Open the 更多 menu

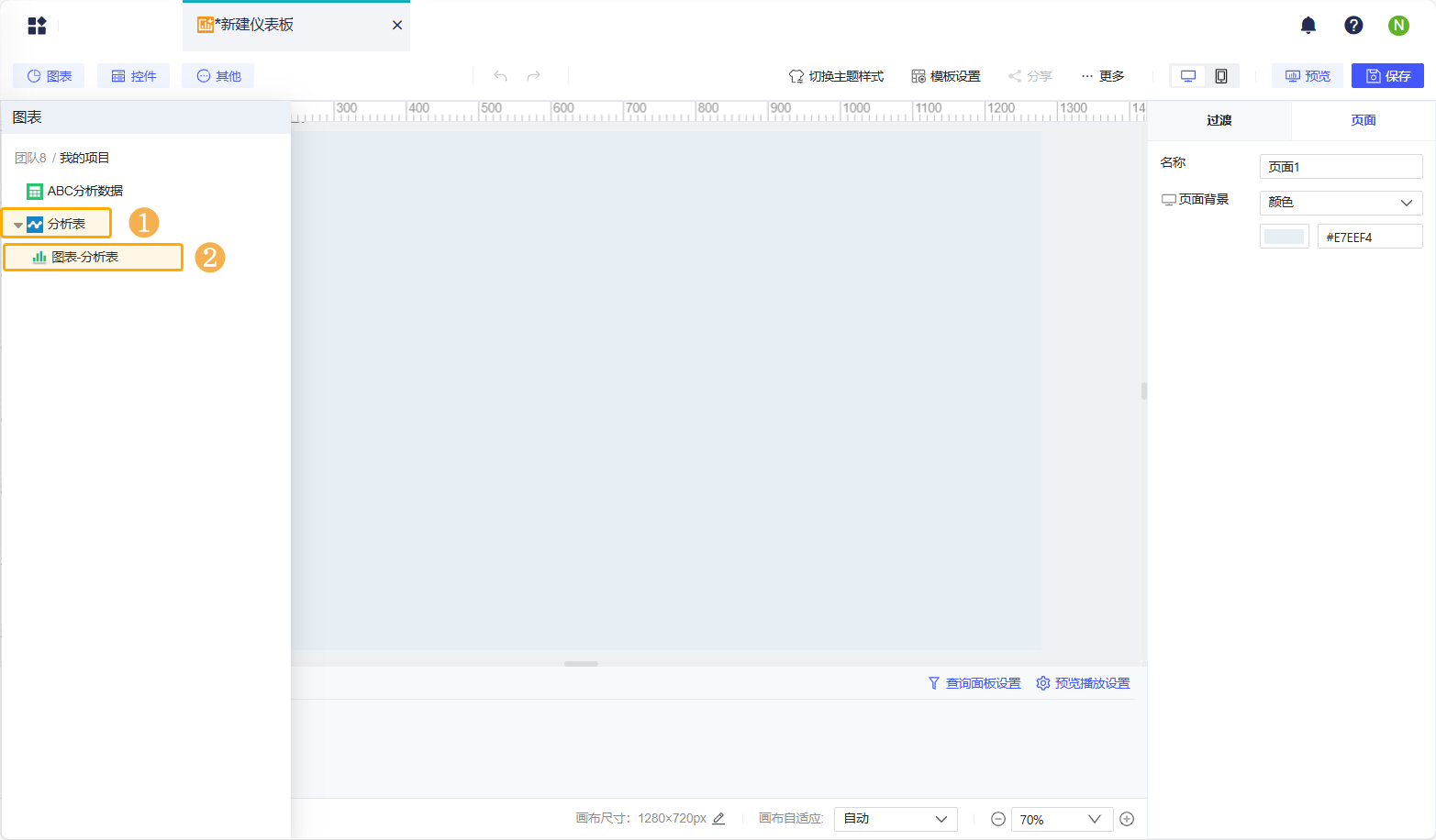[1100, 76]
